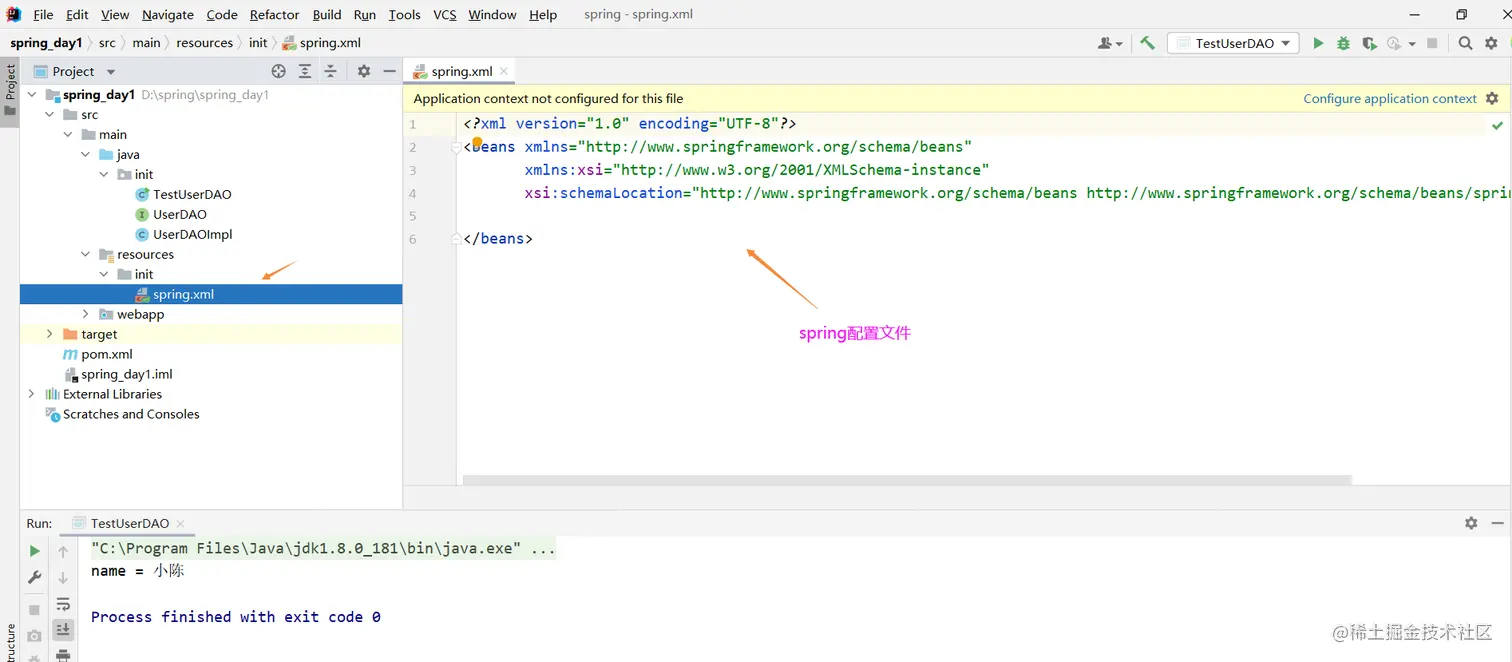Open the File menu
Image resolution: width=1512 pixels, height=662 pixels.
[x=43, y=15]
